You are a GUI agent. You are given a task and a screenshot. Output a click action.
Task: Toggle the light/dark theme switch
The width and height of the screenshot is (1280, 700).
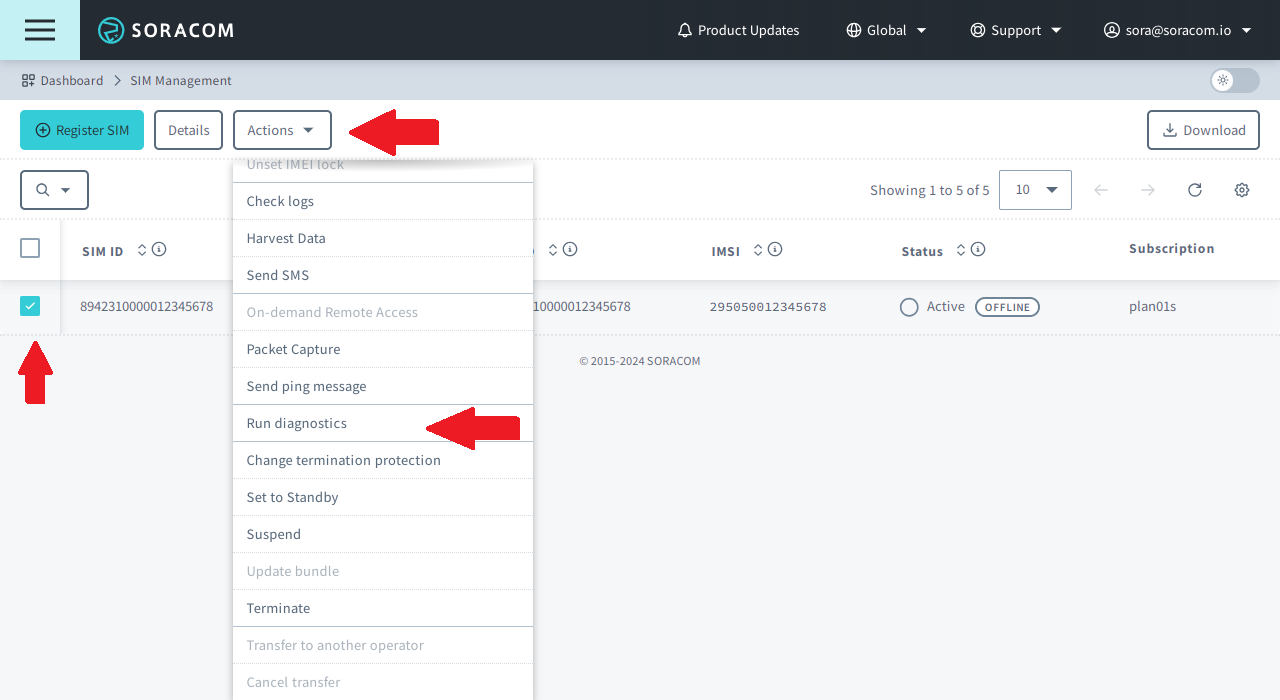1234,80
